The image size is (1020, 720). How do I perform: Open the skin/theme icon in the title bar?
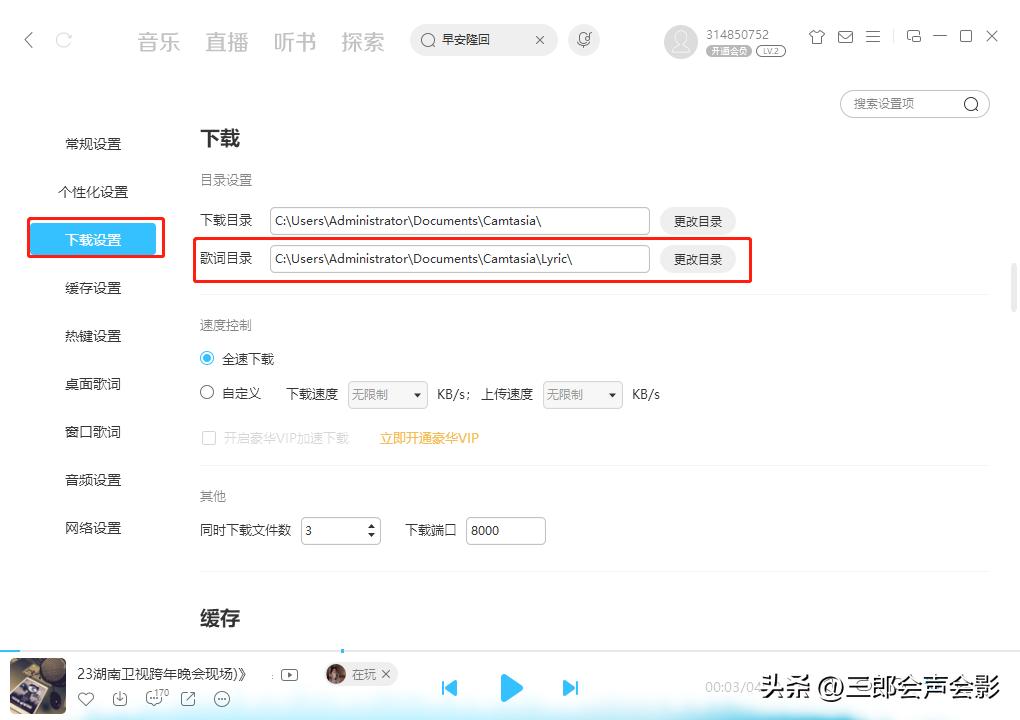tap(816, 36)
